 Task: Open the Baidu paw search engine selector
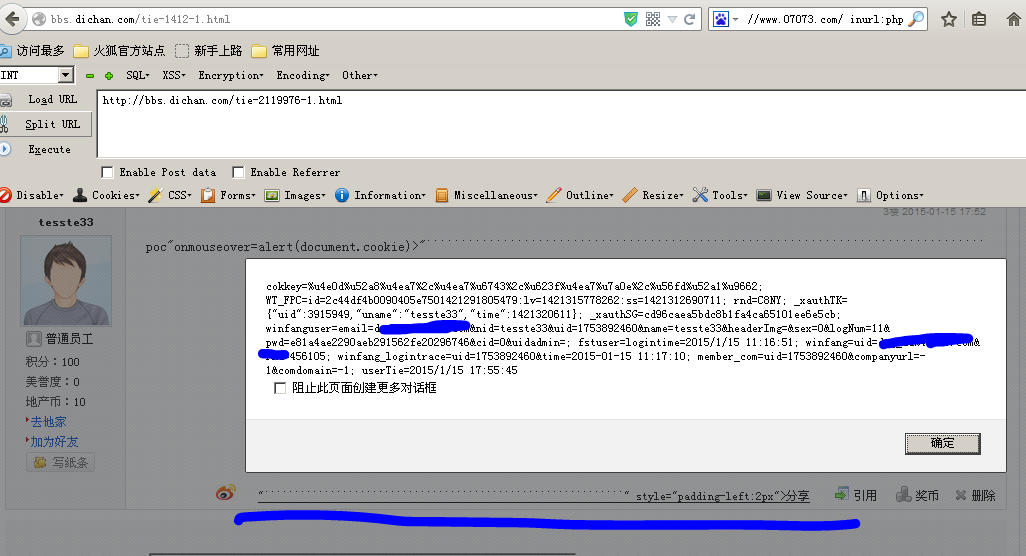(x=725, y=19)
